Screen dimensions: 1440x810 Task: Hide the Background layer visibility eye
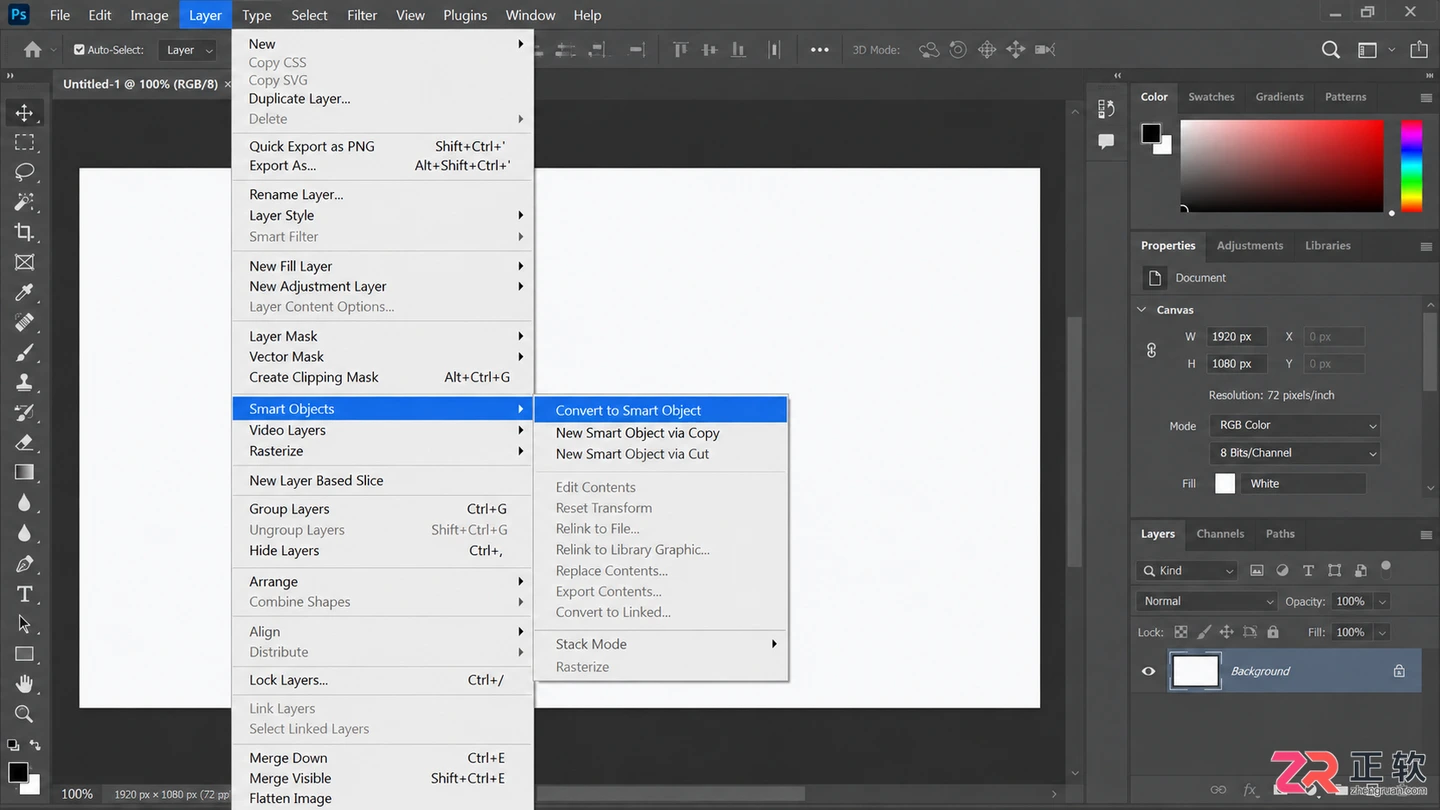[x=1148, y=671]
